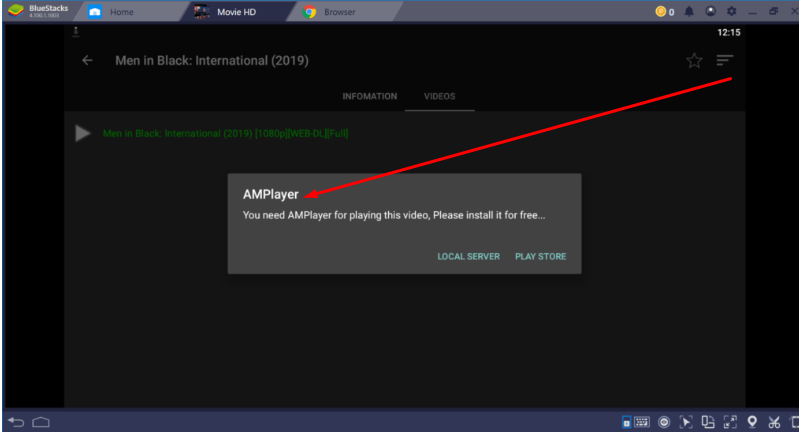Play the Men in Black 1080p video

click(83, 133)
